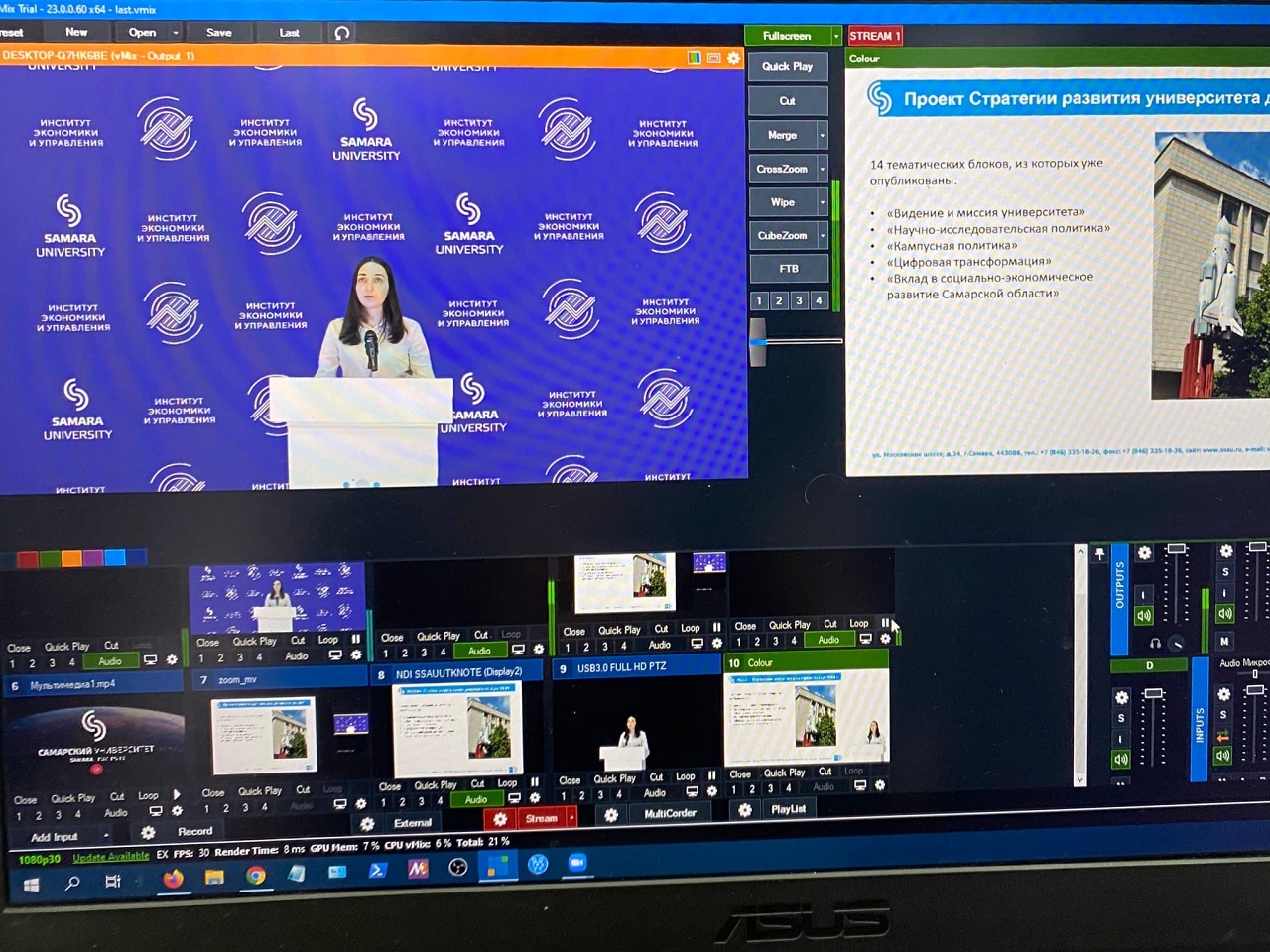Open Zoom app from the taskbar
Viewport: 1270px width, 952px height.
click(576, 863)
